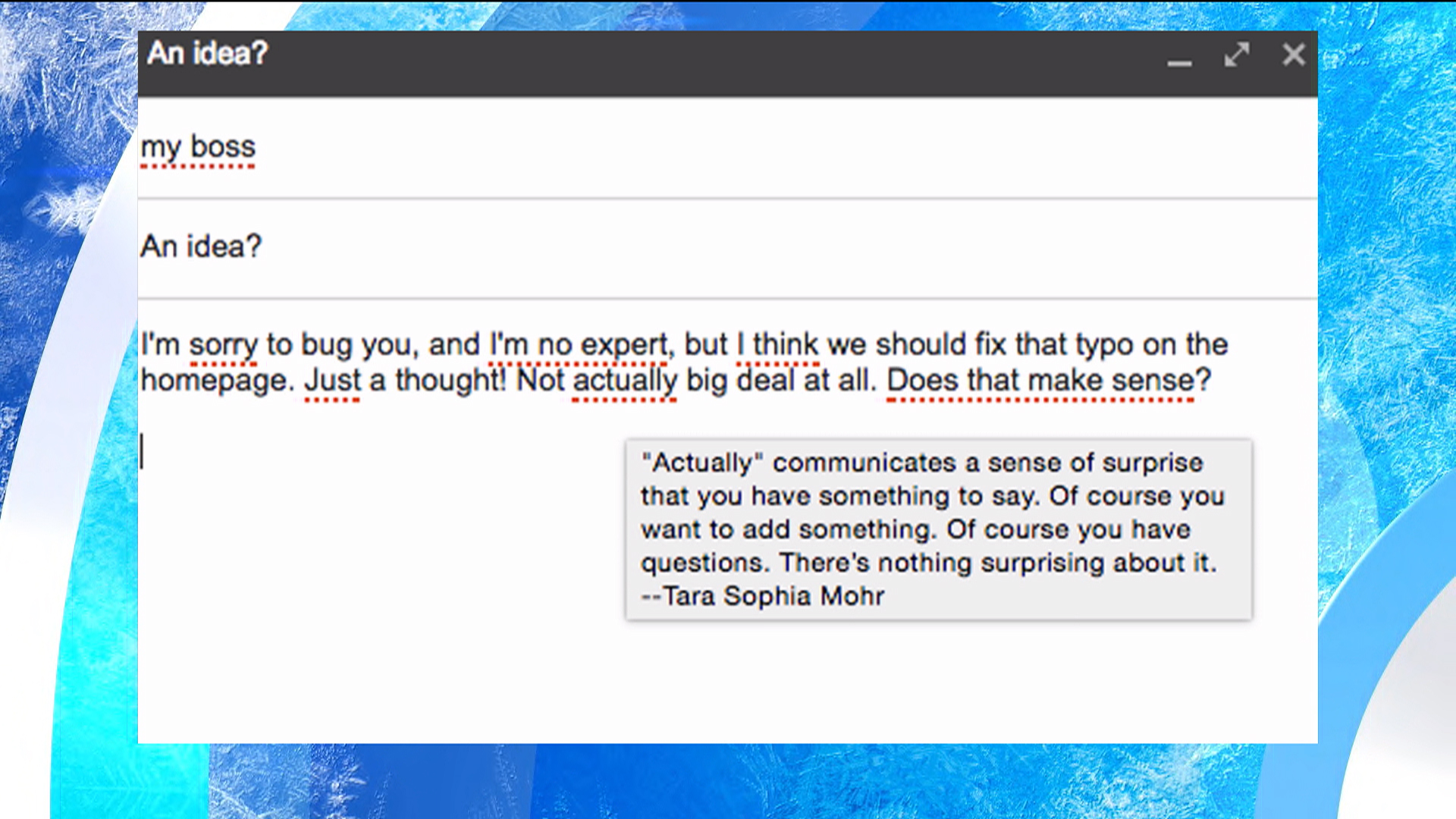Screen dimensions: 1456x819
Task: Click 'Tara Sophia Mohr' attribution in tooltip
Action: pos(773,596)
